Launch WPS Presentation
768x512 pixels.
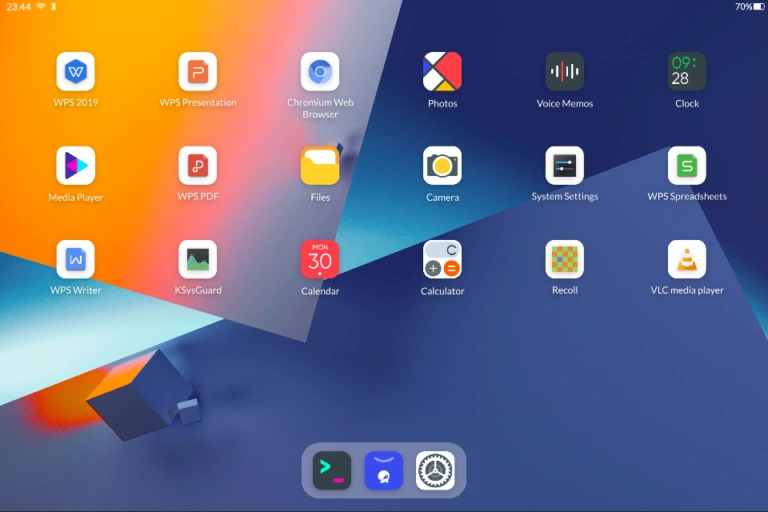198,72
